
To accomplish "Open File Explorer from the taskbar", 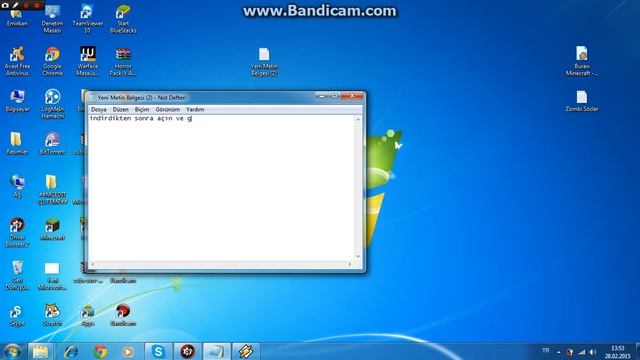I will pos(40,351).
